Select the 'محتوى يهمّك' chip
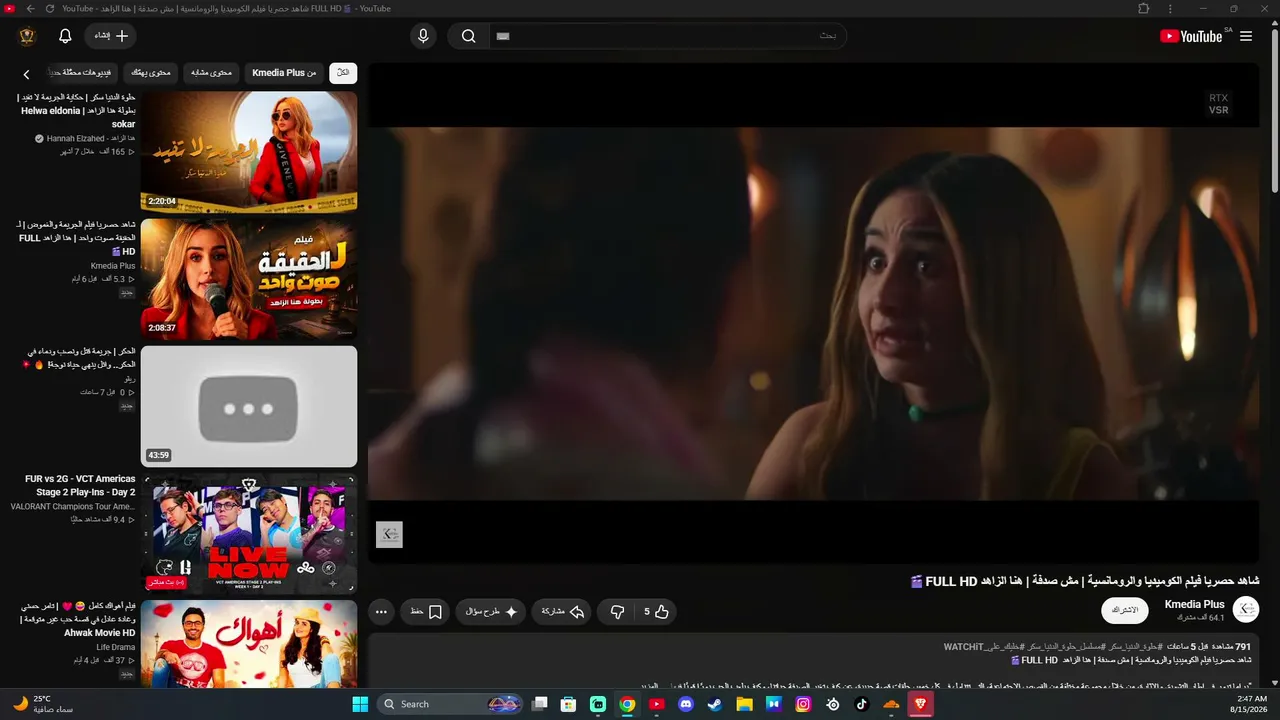The height and width of the screenshot is (720, 1280). tap(151, 73)
